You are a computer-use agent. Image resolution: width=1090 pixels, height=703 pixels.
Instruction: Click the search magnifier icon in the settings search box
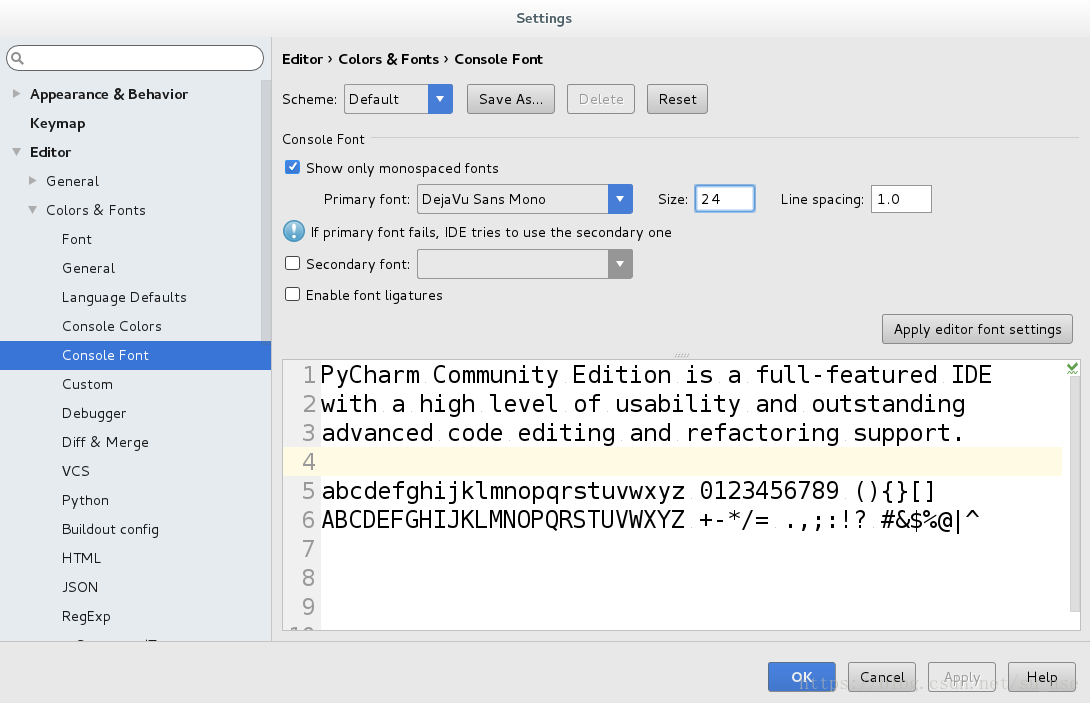pos(18,58)
